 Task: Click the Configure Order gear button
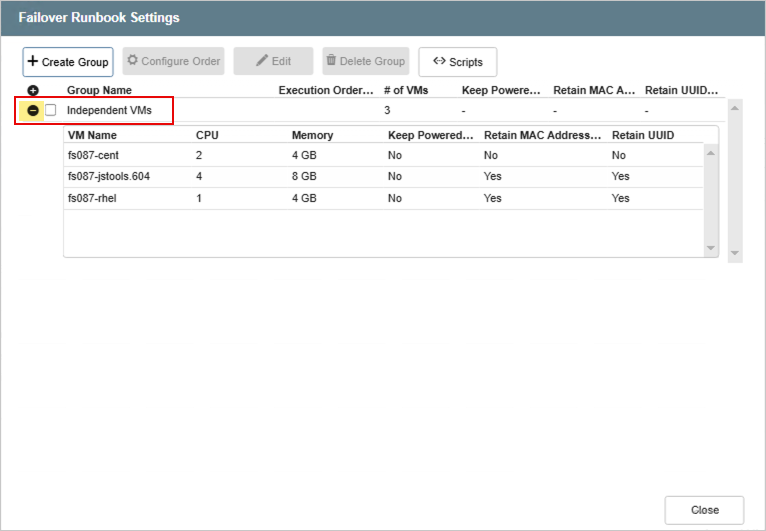point(173,62)
